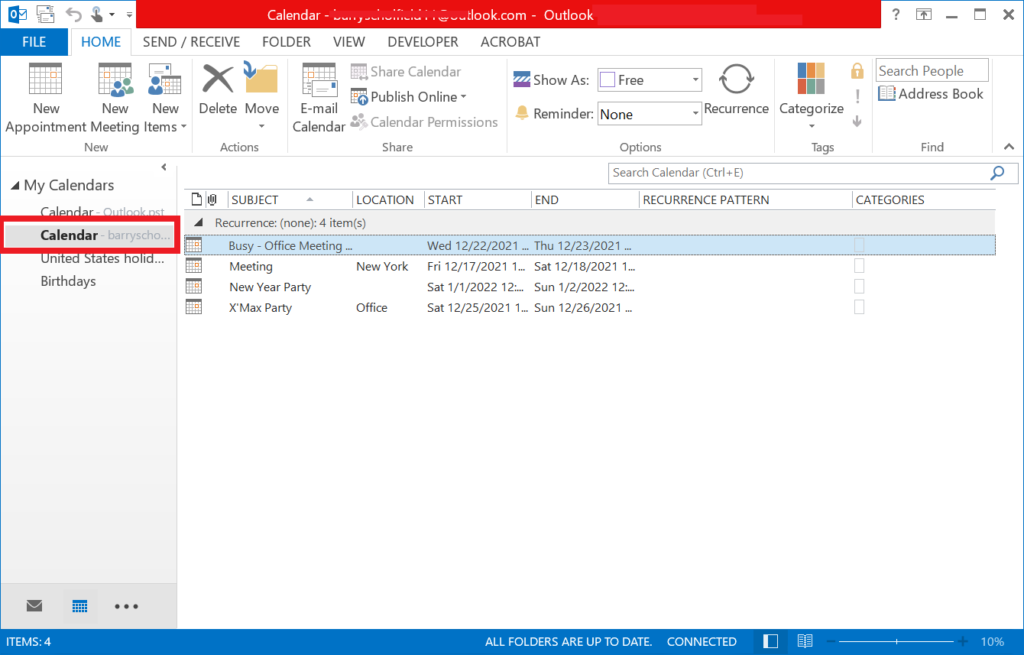Open the Address Book
The width and height of the screenshot is (1024, 655).
click(931, 94)
